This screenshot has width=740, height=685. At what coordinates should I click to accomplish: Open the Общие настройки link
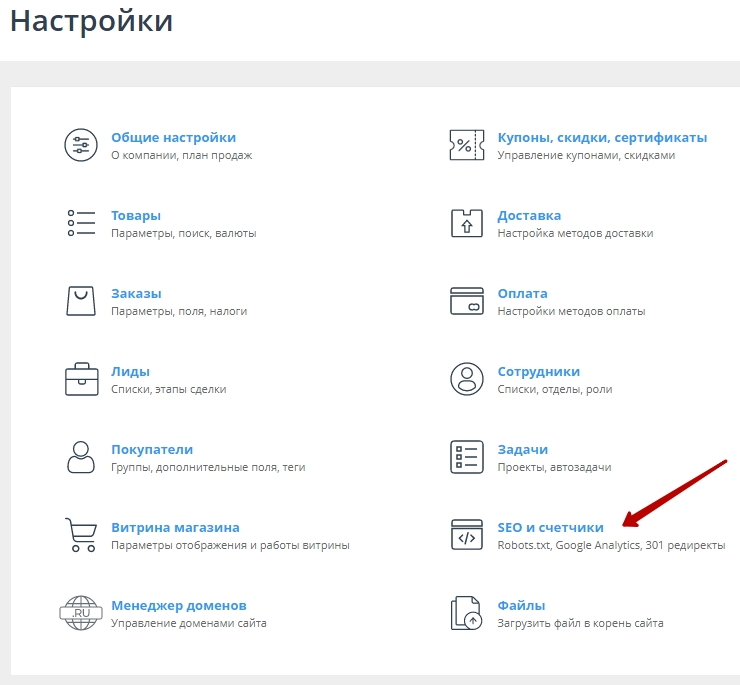point(173,137)
